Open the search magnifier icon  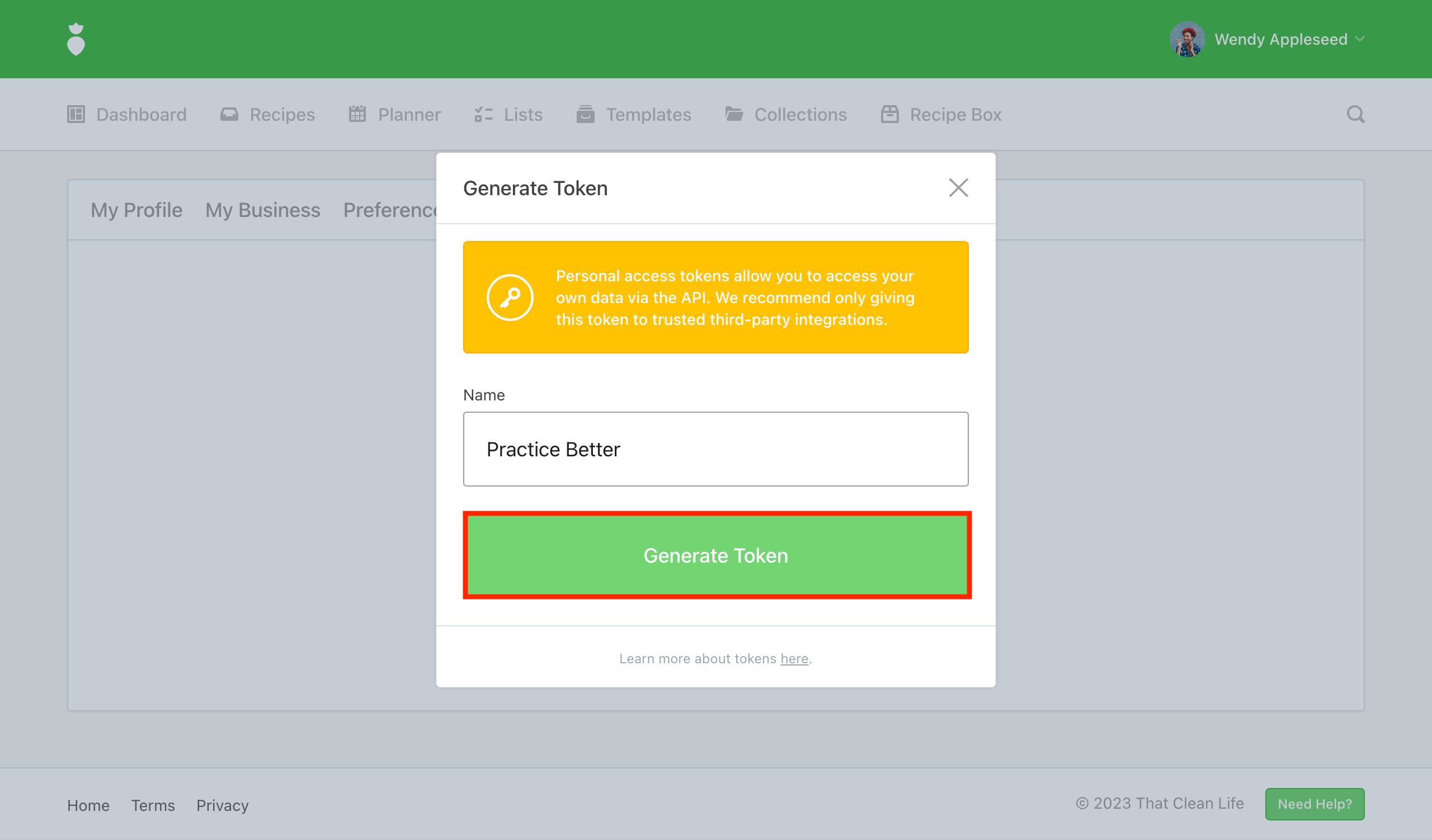(x=1355, y=114)
